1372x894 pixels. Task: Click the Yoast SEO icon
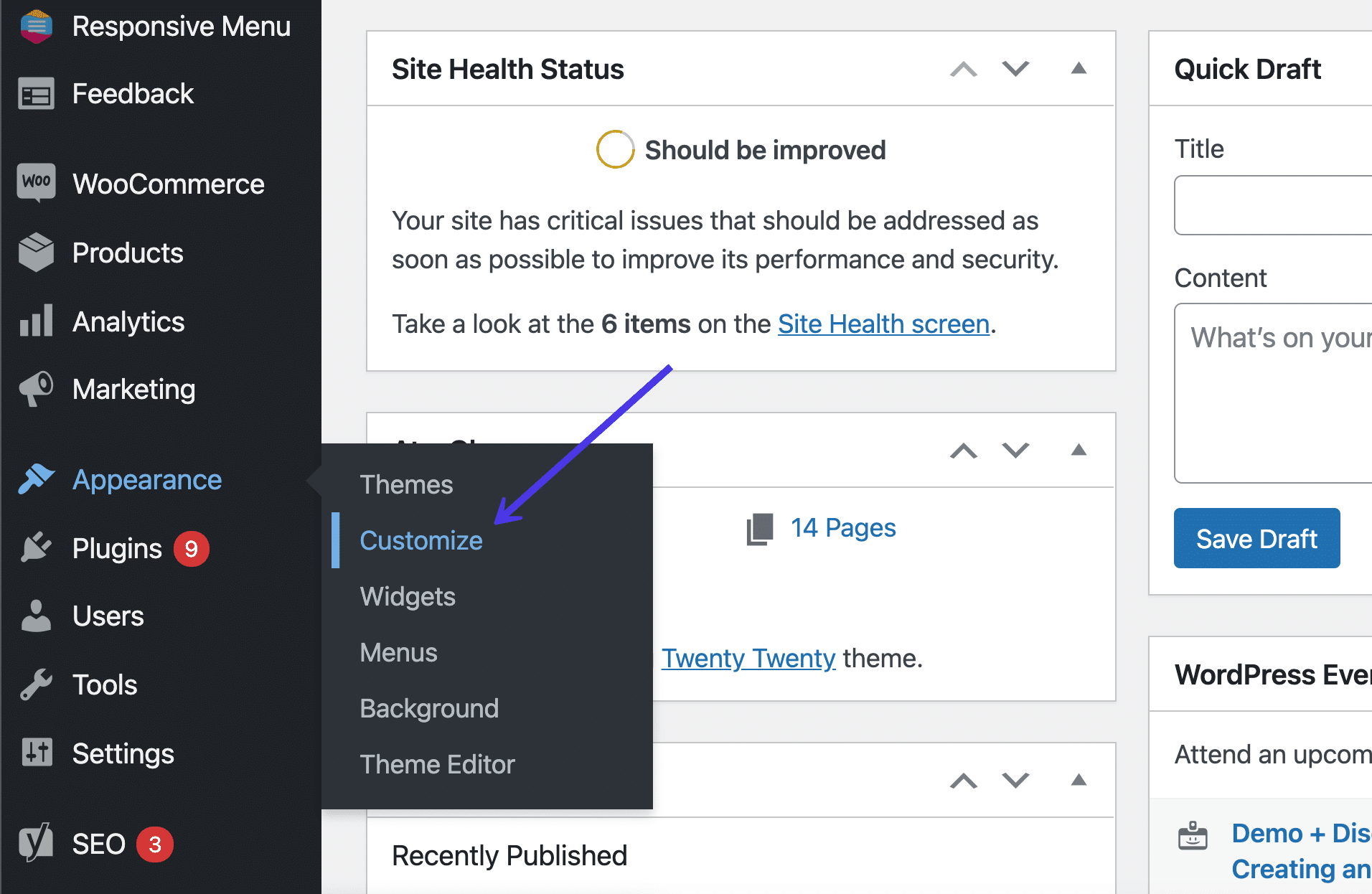point(34,843)
